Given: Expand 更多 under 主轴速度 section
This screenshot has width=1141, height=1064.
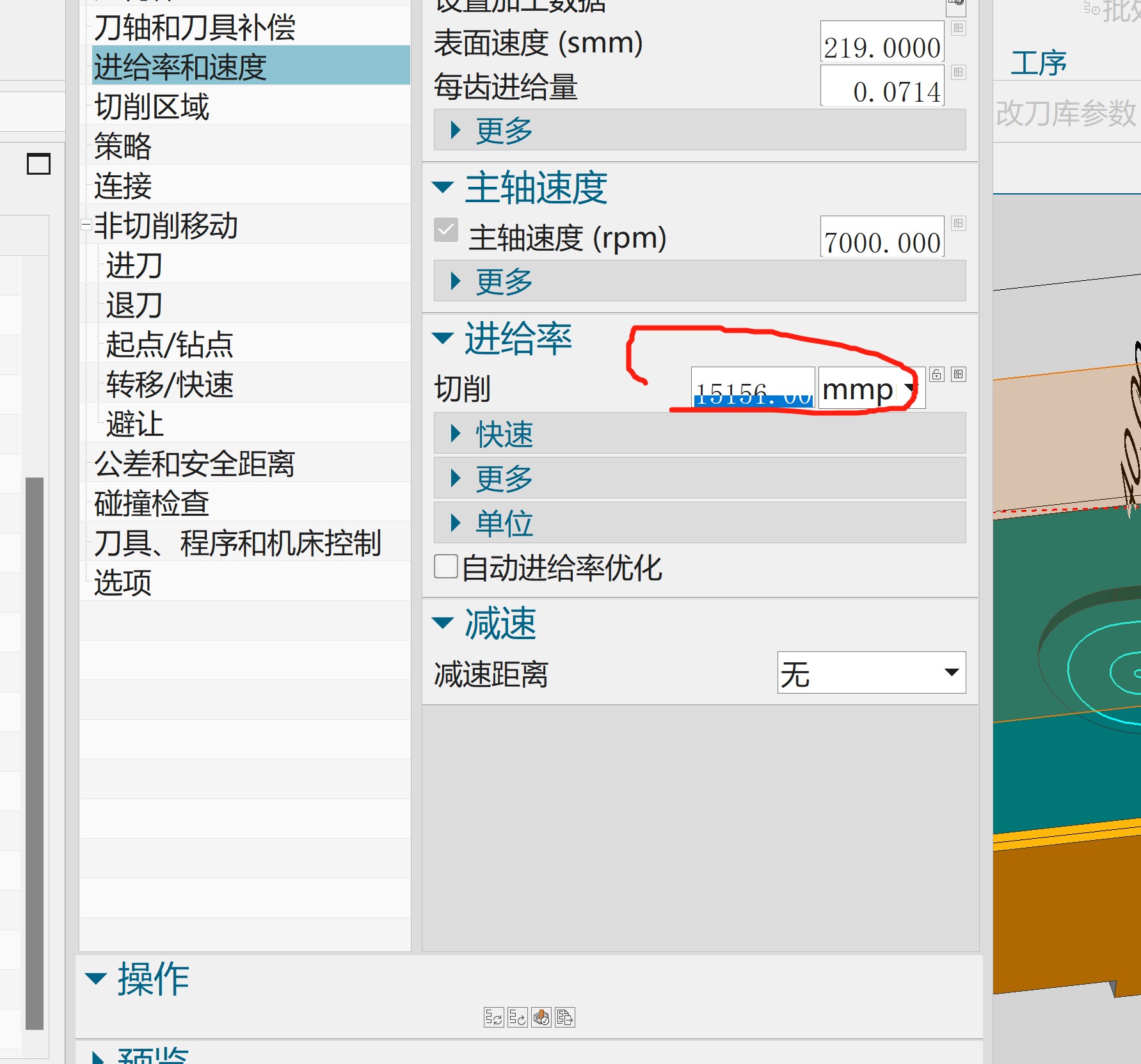Looking at the screenshot, I should tap(699, 281).
